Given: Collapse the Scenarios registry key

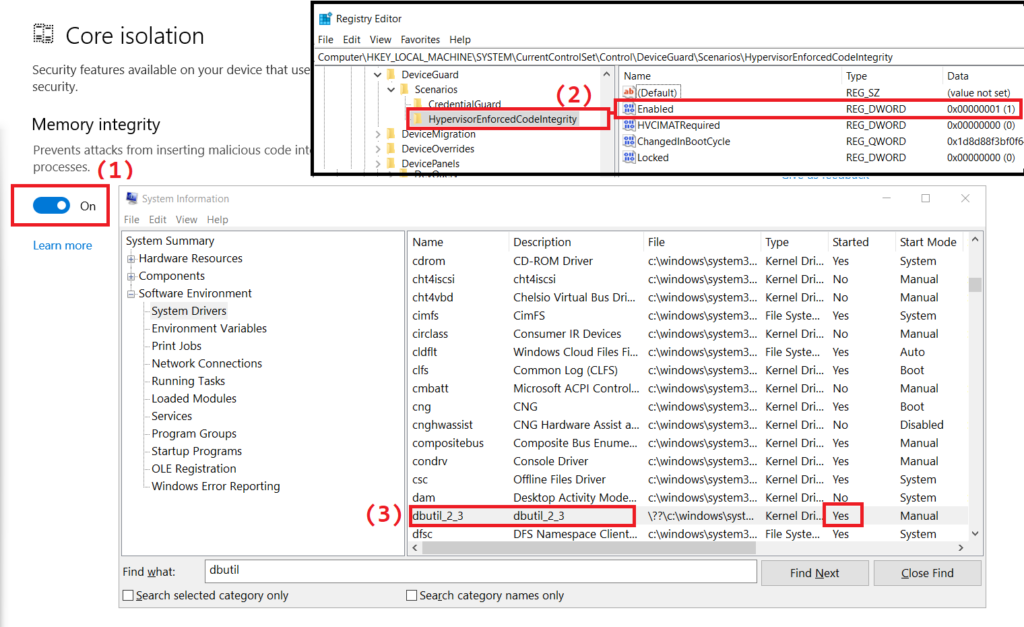Looking at the screenshot, I should pos(391,89).
